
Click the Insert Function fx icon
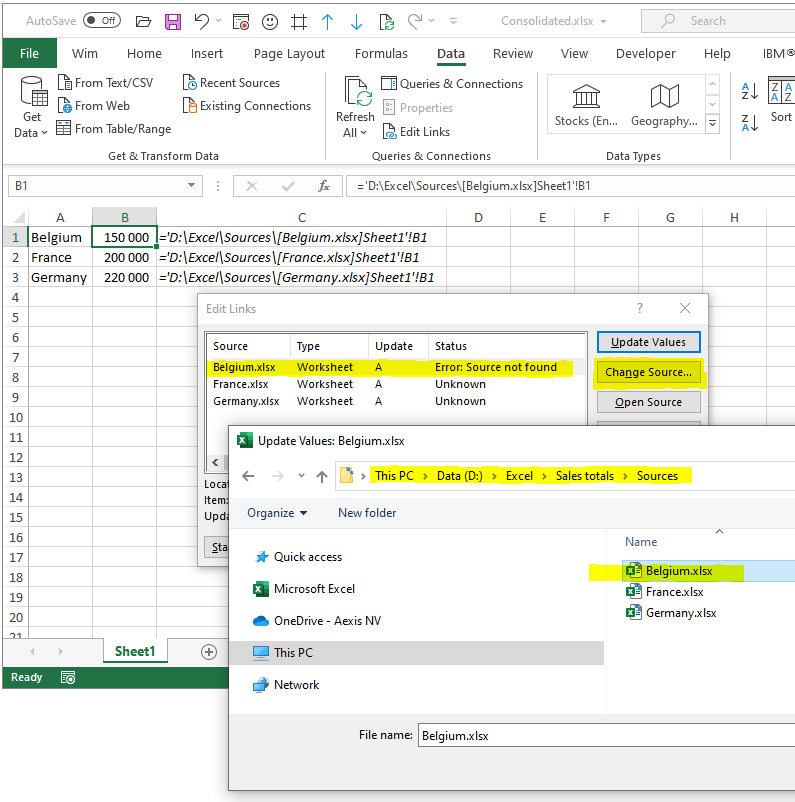[x=324, y=186]
